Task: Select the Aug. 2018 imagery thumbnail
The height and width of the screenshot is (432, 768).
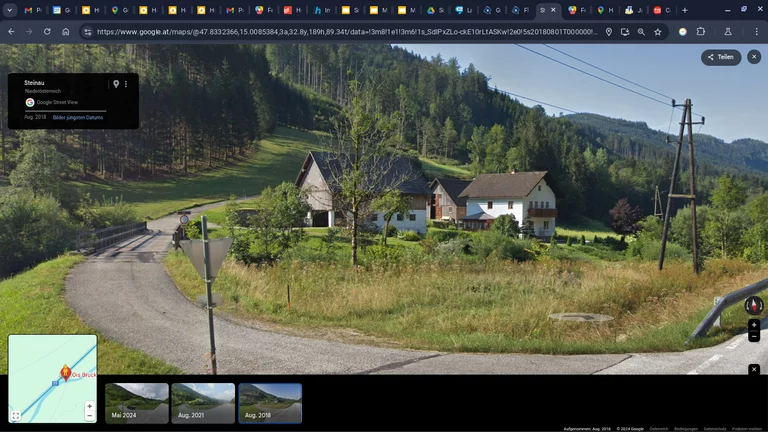Action: pos(270,402)
